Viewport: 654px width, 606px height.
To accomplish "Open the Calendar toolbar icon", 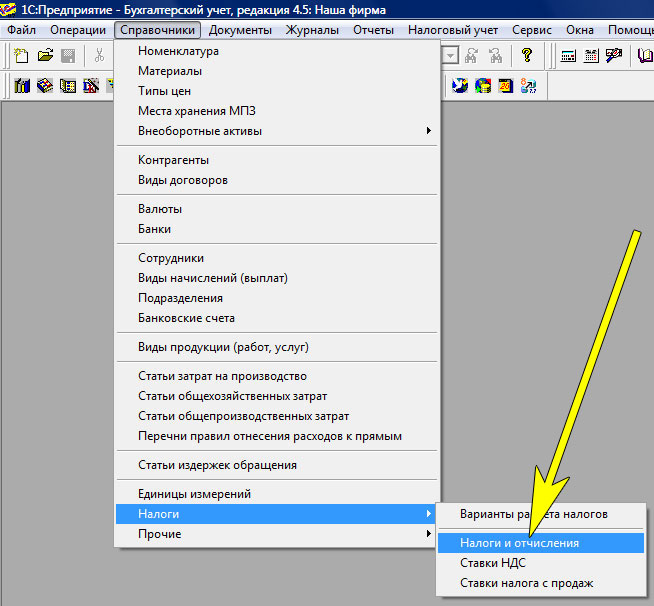I will pyautogui.click(x=591, y=55).
